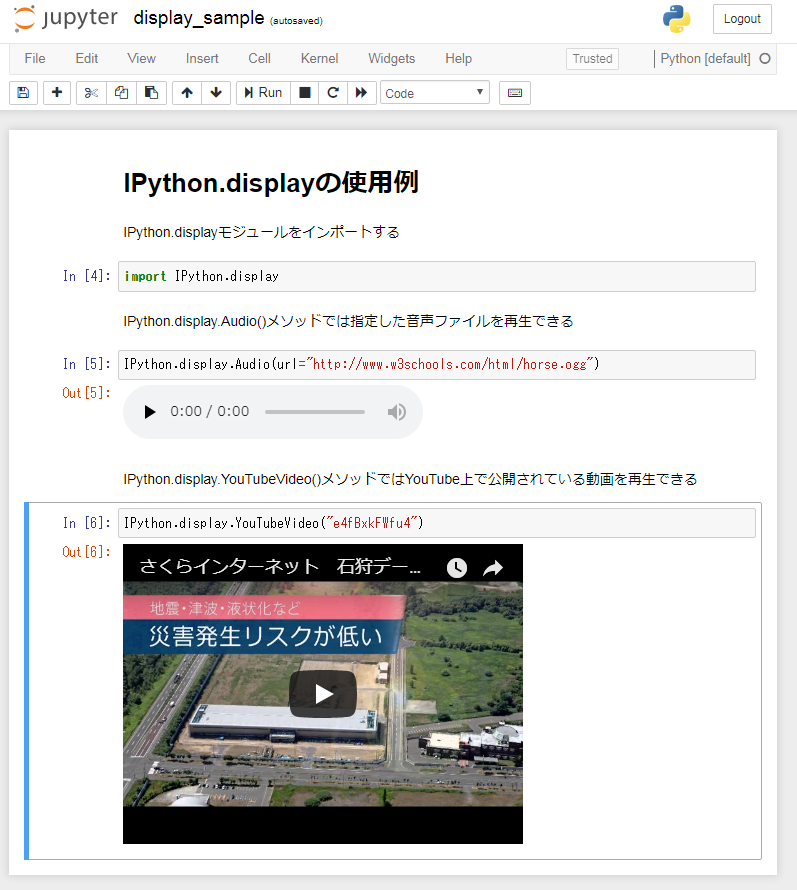This screenshot has width=797, height=890.
Task: Paste cells below icon
Action: [x=151, y=93]
